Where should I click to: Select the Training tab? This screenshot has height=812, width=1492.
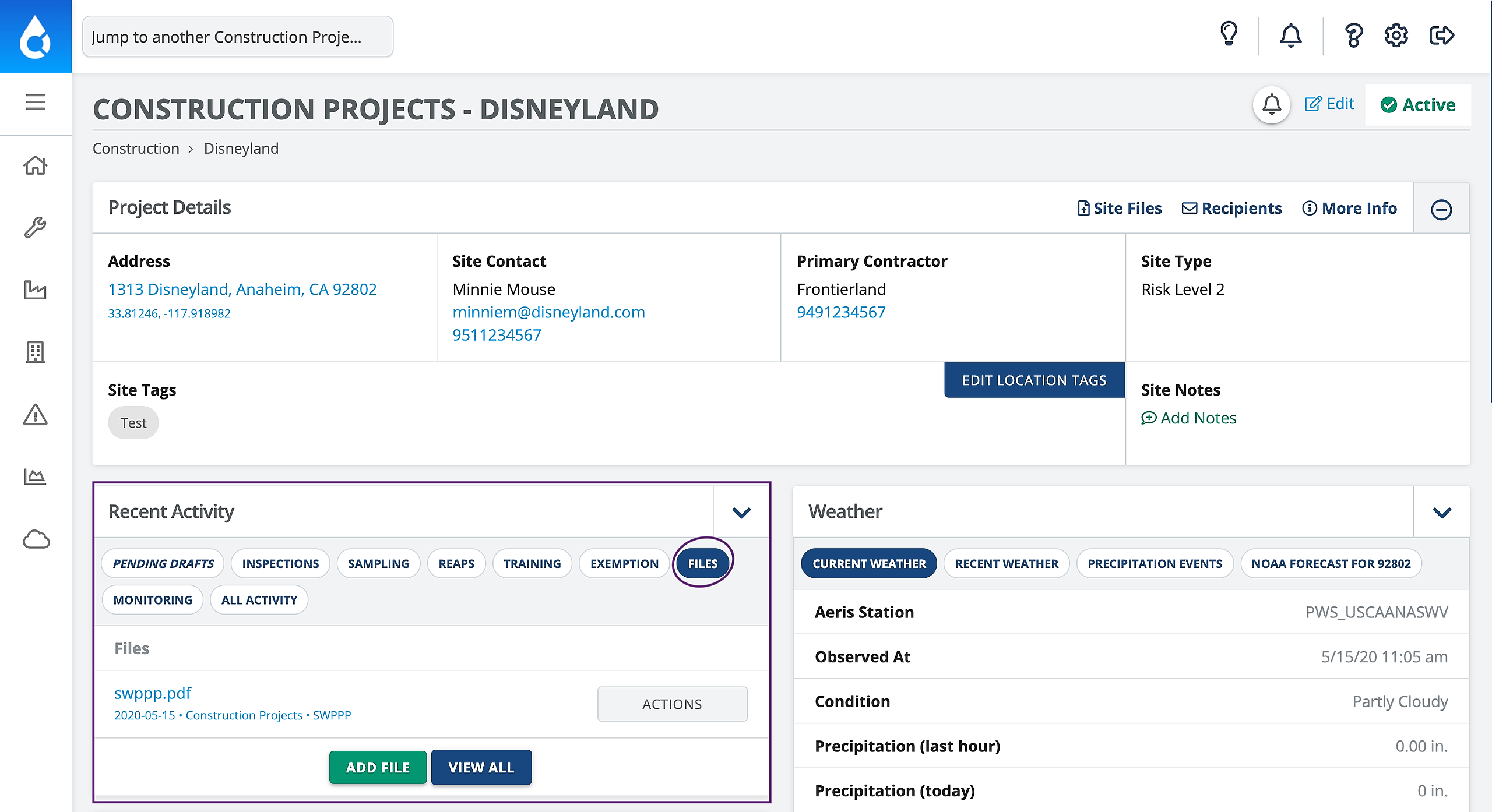tap(532, 563)
